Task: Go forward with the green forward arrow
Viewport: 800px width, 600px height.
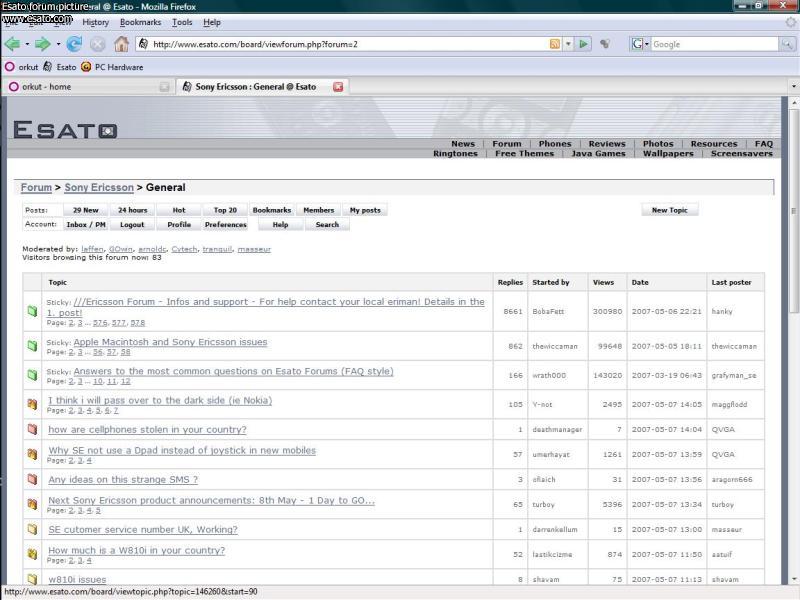Action: [43, 44]
